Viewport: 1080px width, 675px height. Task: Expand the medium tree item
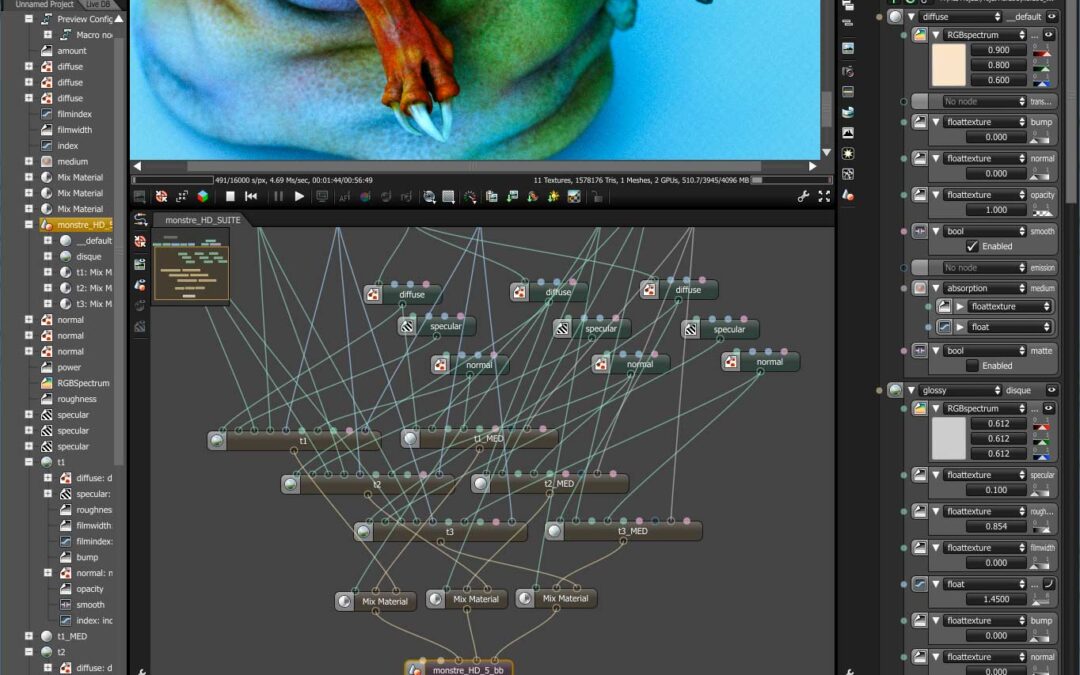coord(30,161)
